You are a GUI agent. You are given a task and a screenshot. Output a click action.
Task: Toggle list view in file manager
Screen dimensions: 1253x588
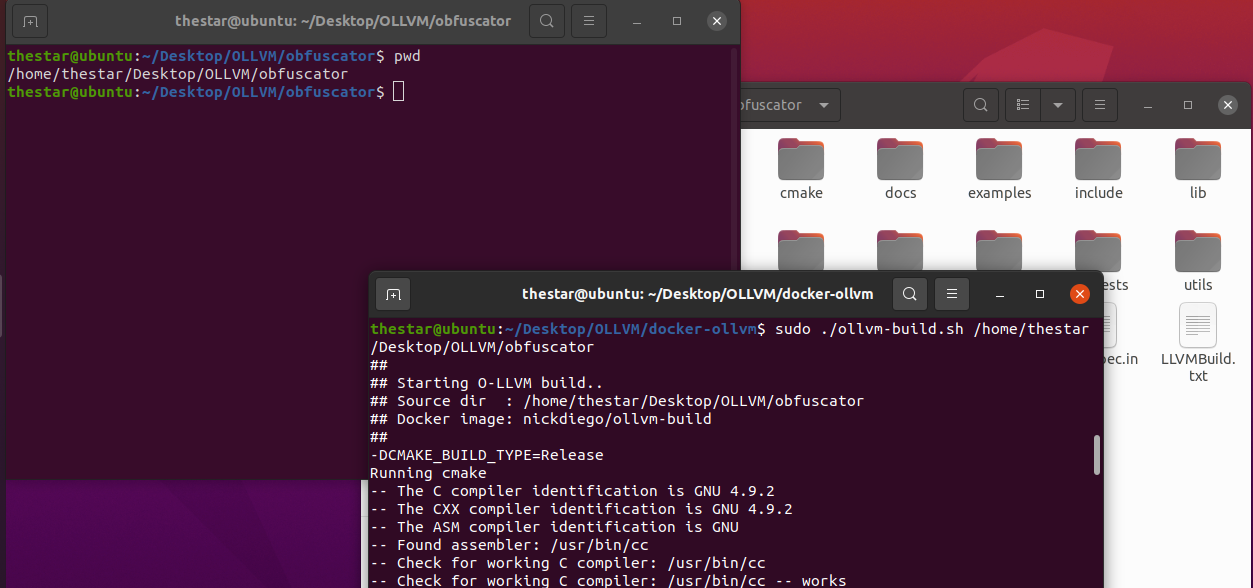[x=1023, y=105]
